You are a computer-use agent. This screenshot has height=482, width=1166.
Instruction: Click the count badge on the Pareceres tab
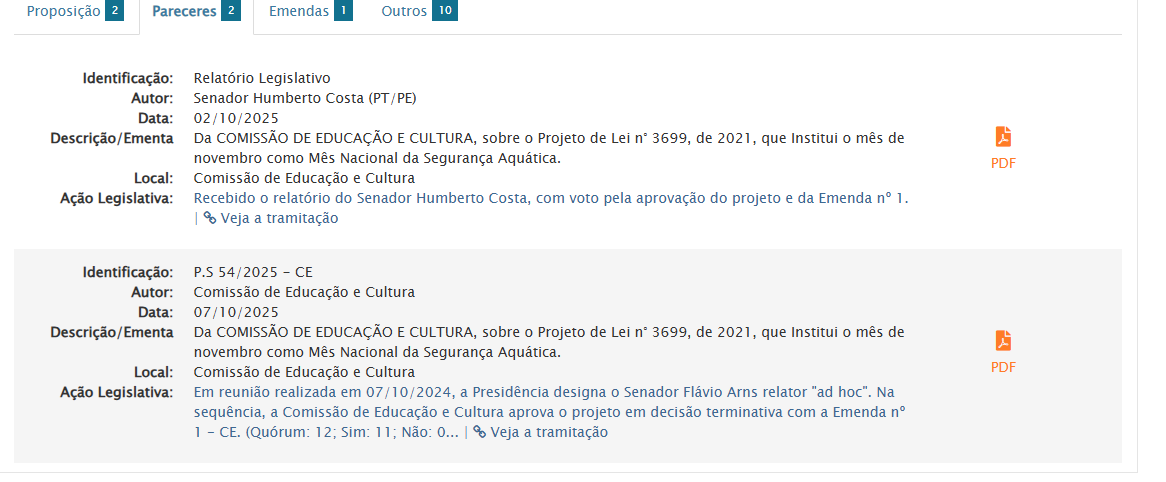tap(231, 12)
